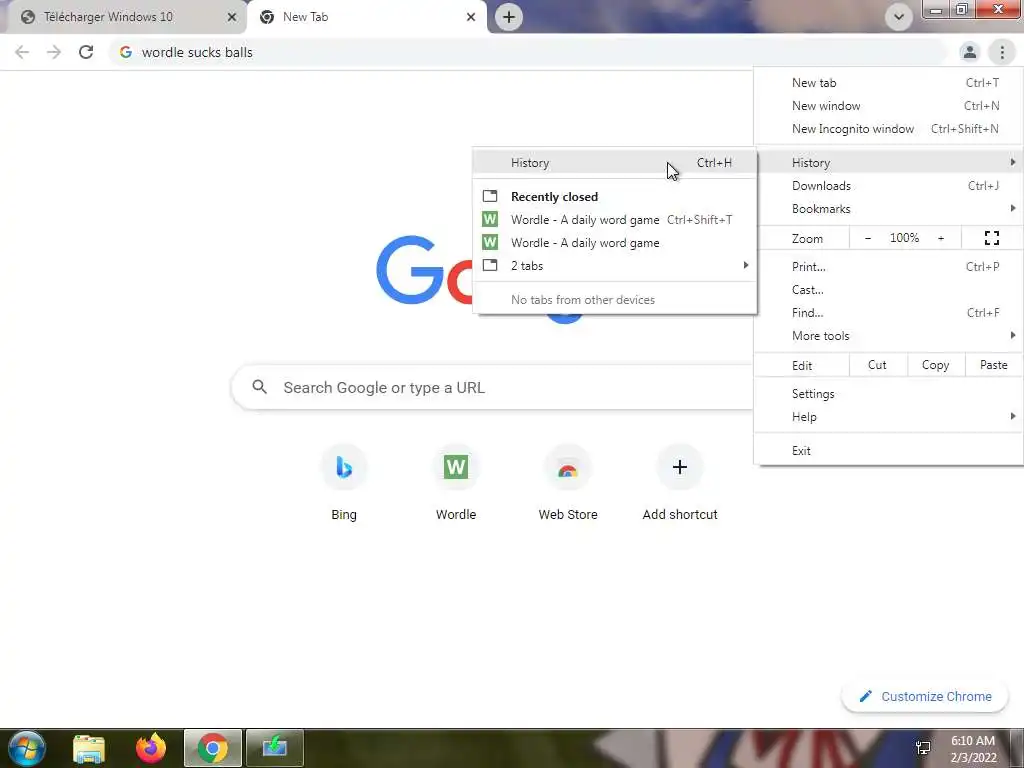Click the Recently closed heading
The width and height of the screenshot is (1024, 768).
coord(554,197)
